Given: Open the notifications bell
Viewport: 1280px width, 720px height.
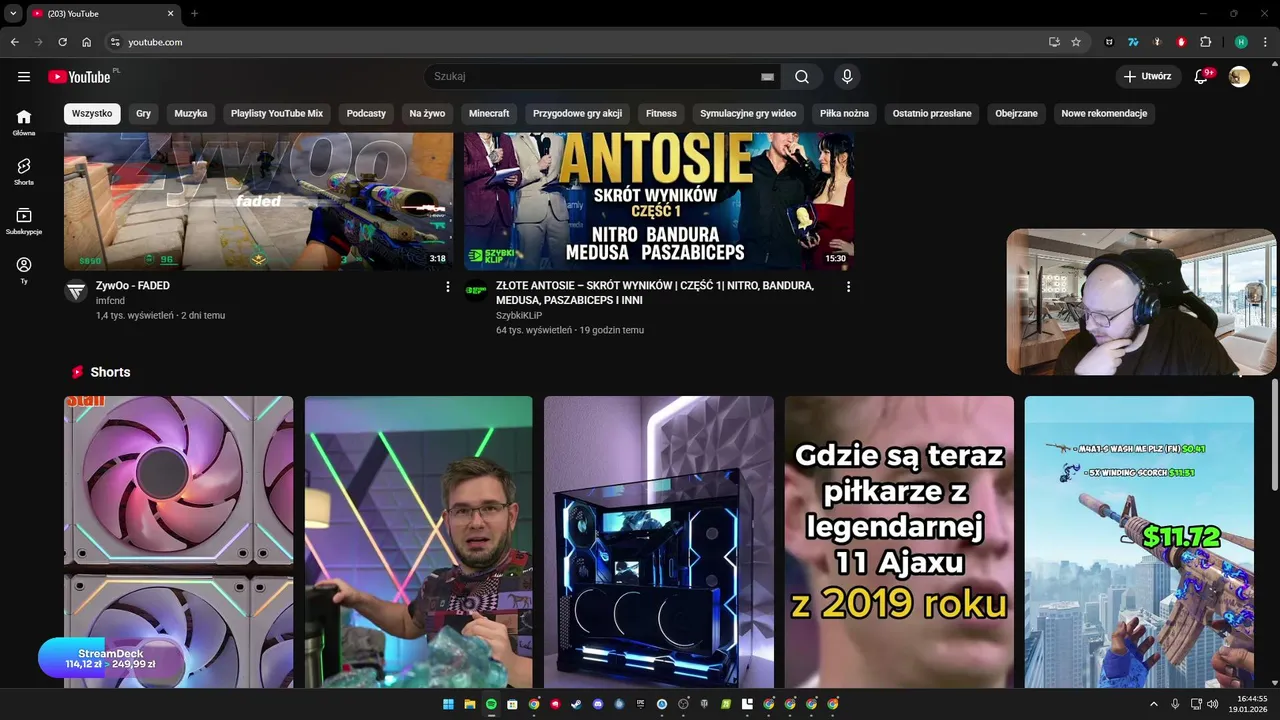Looking at the screenshot, I should (1202, 77).
